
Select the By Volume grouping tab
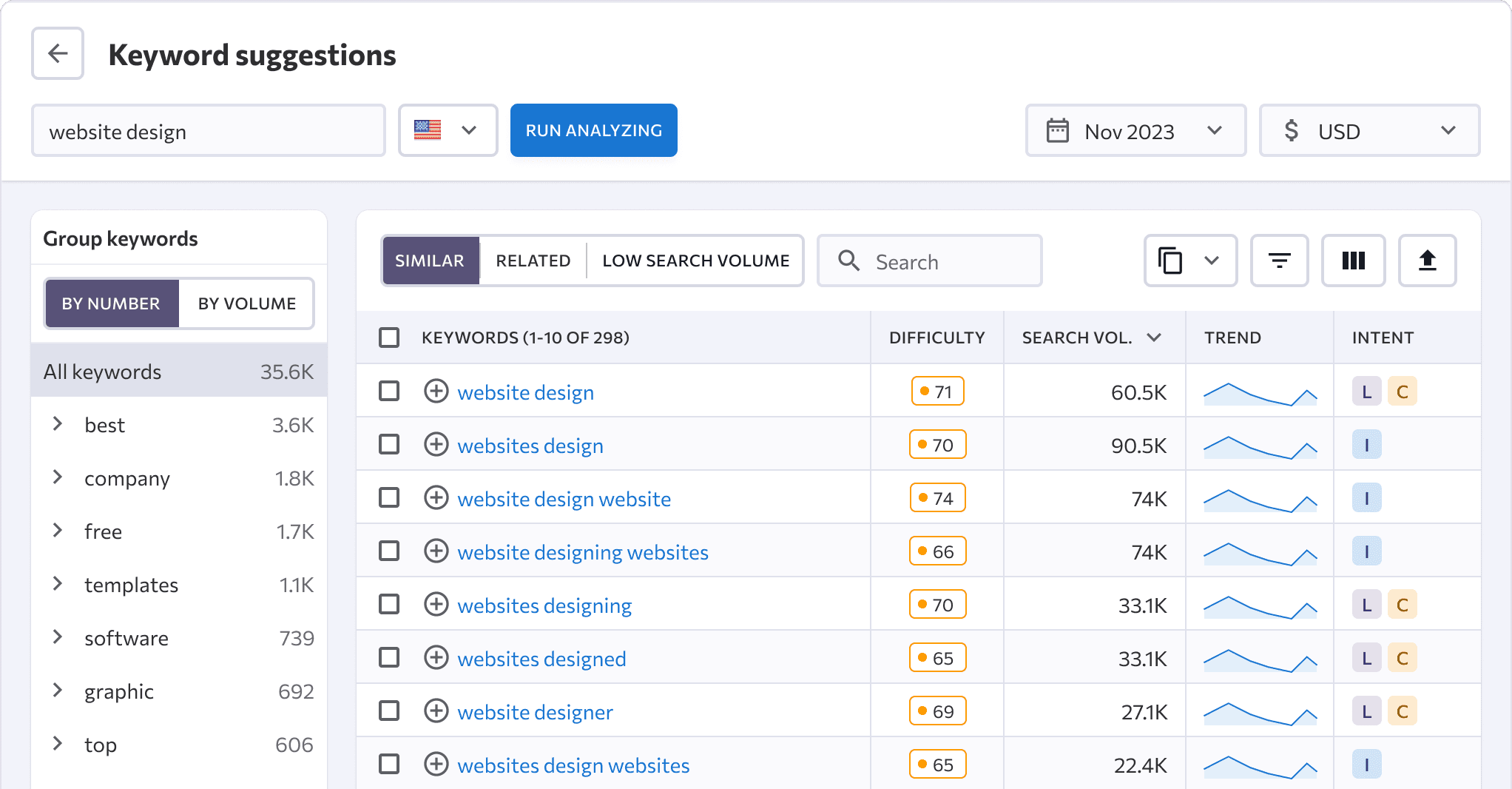(247, 303)
